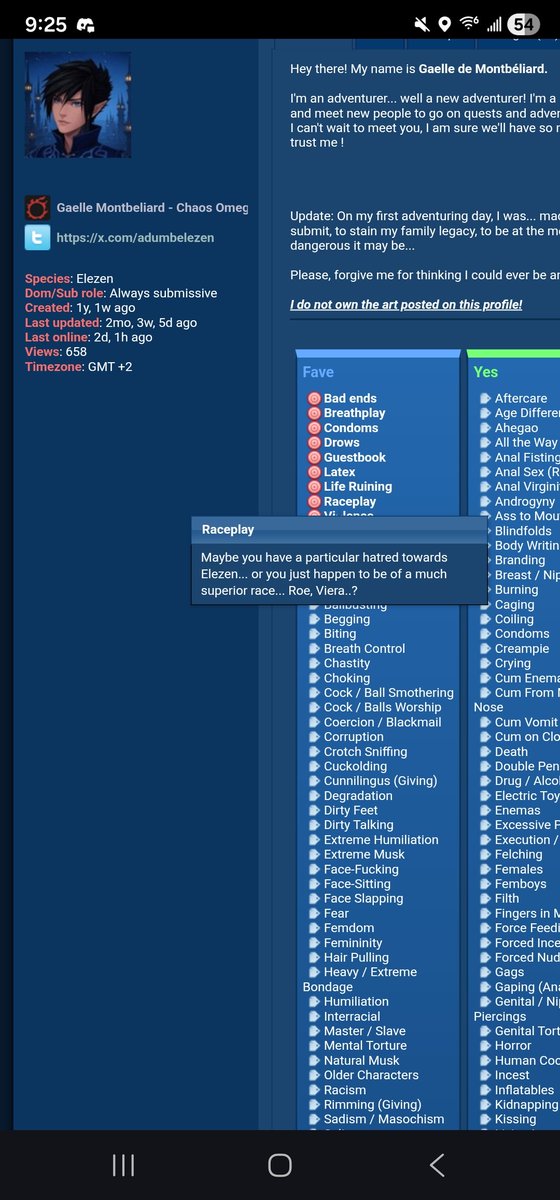Tap the Android home button
Image resolution: width=560 pixels, height=1200 pixels.
point(280,1164)
